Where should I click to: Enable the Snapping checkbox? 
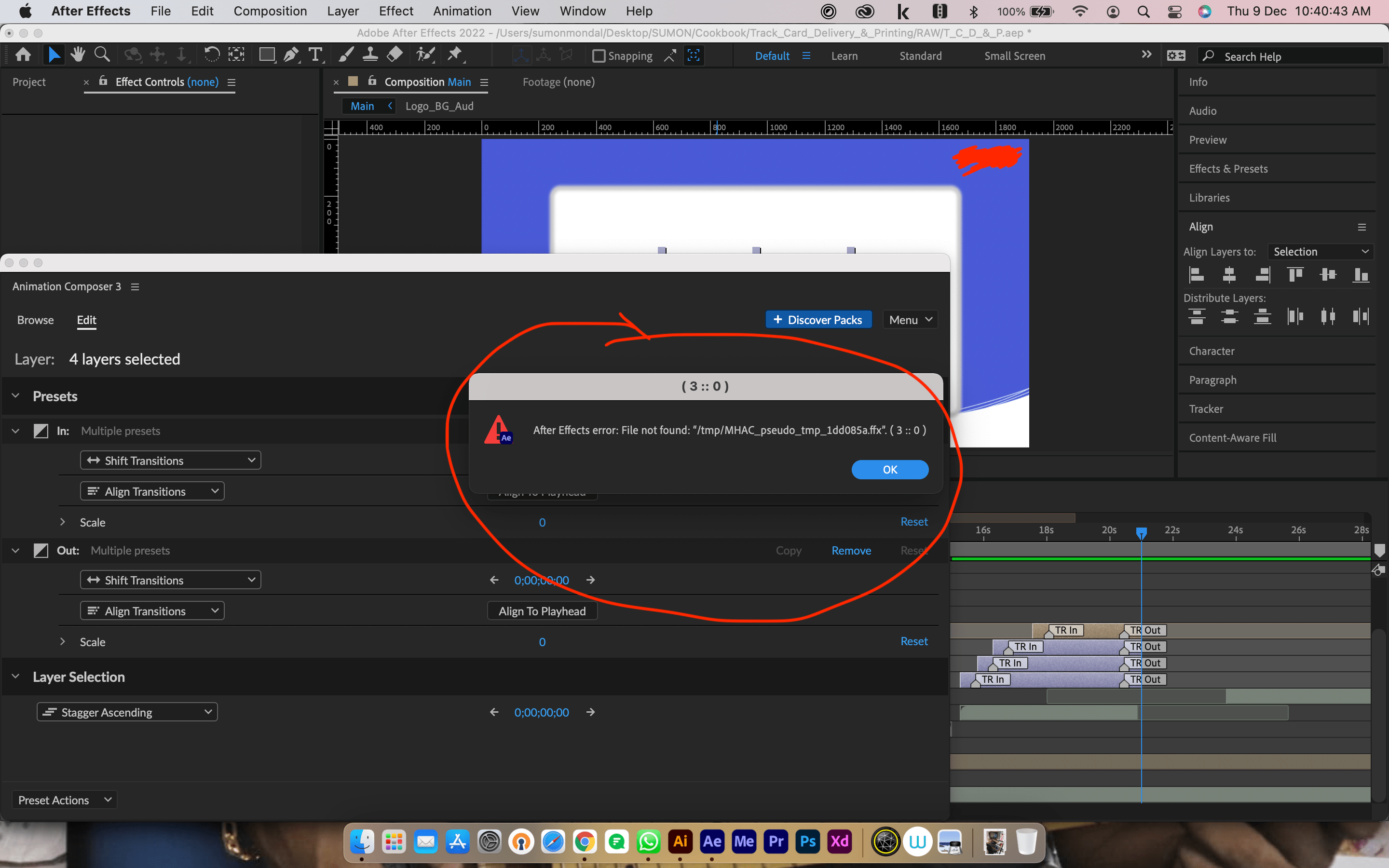tap(600, 55)
